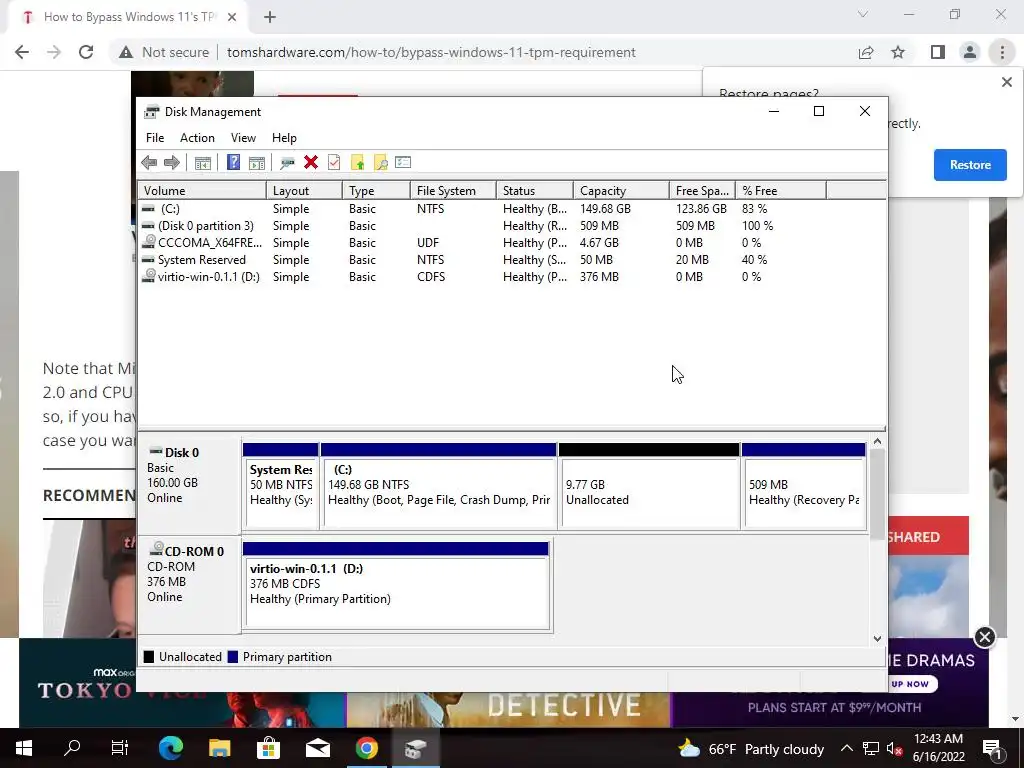Click the folder with magnifier toolbar icon
The width and height of the screenshot is (1024, 768).
tap(380, 163)
